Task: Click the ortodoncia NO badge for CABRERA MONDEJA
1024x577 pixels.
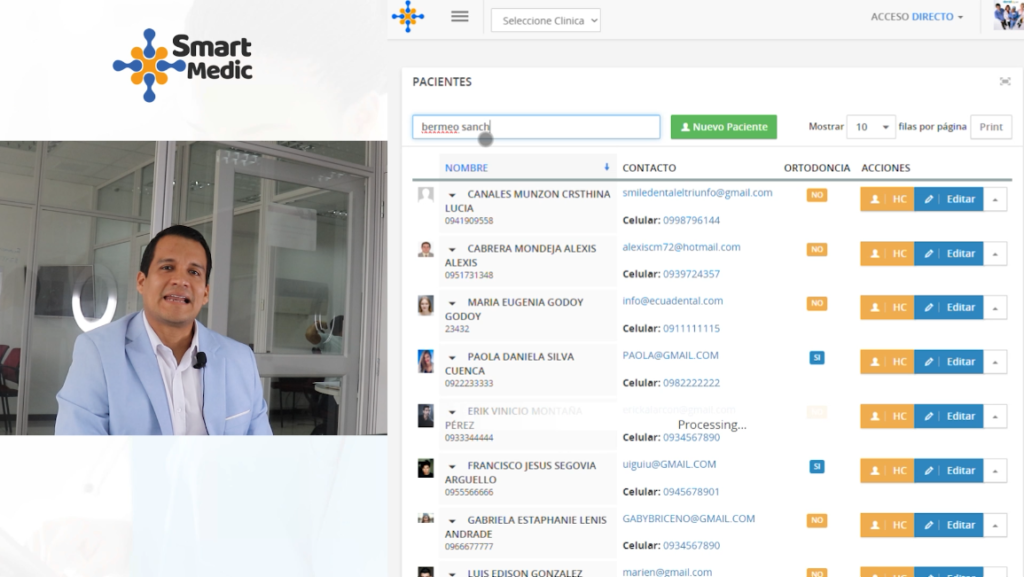Action: 817,249
